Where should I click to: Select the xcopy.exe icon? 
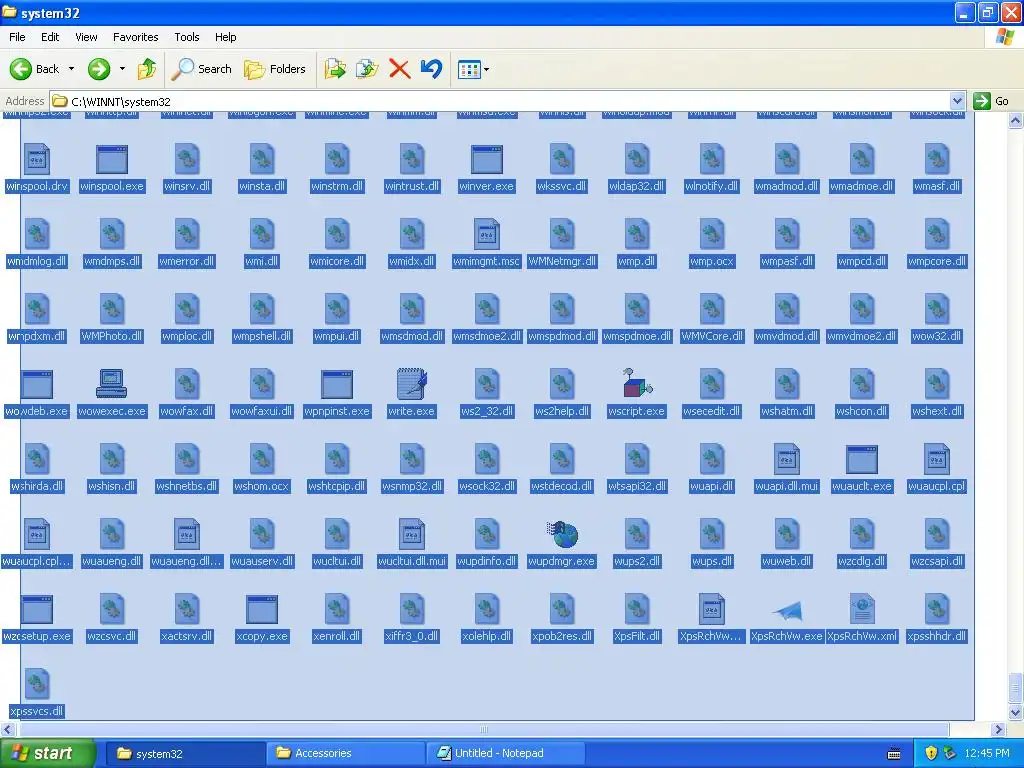click(262, 609)
